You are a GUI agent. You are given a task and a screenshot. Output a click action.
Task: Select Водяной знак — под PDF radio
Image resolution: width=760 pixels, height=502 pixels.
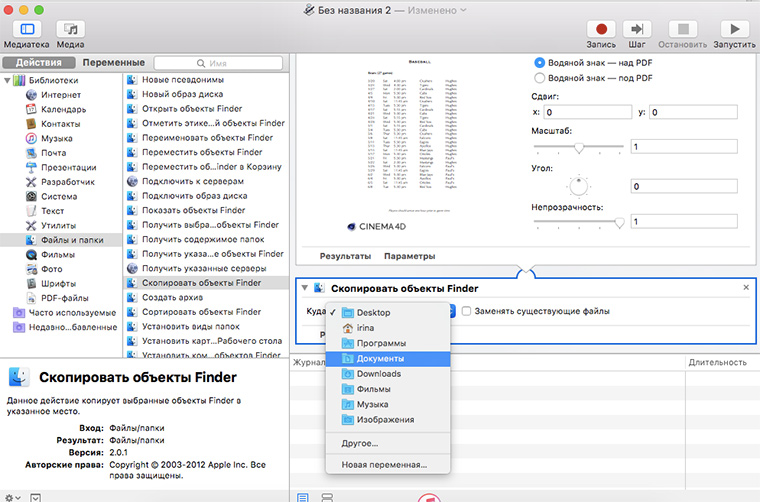540,78
